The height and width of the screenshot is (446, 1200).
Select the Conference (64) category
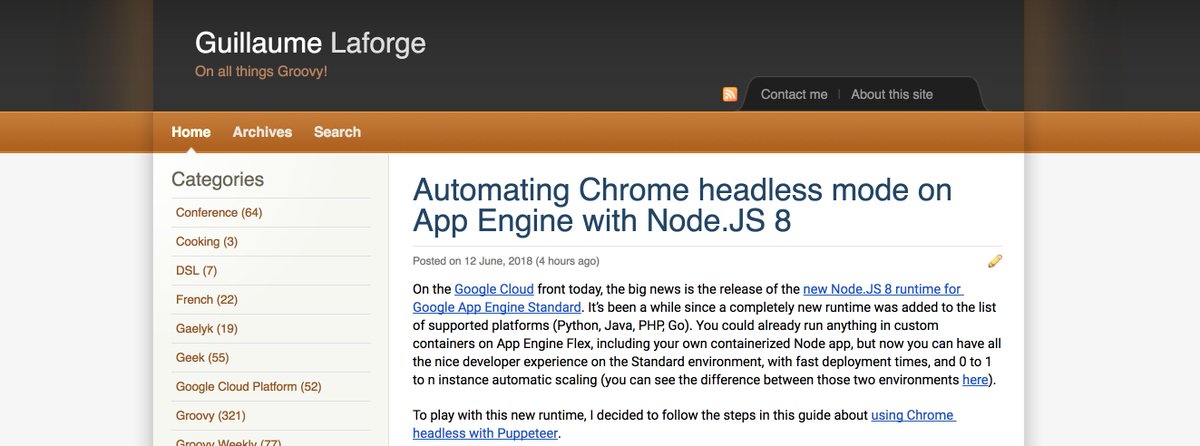coord(219,213)
